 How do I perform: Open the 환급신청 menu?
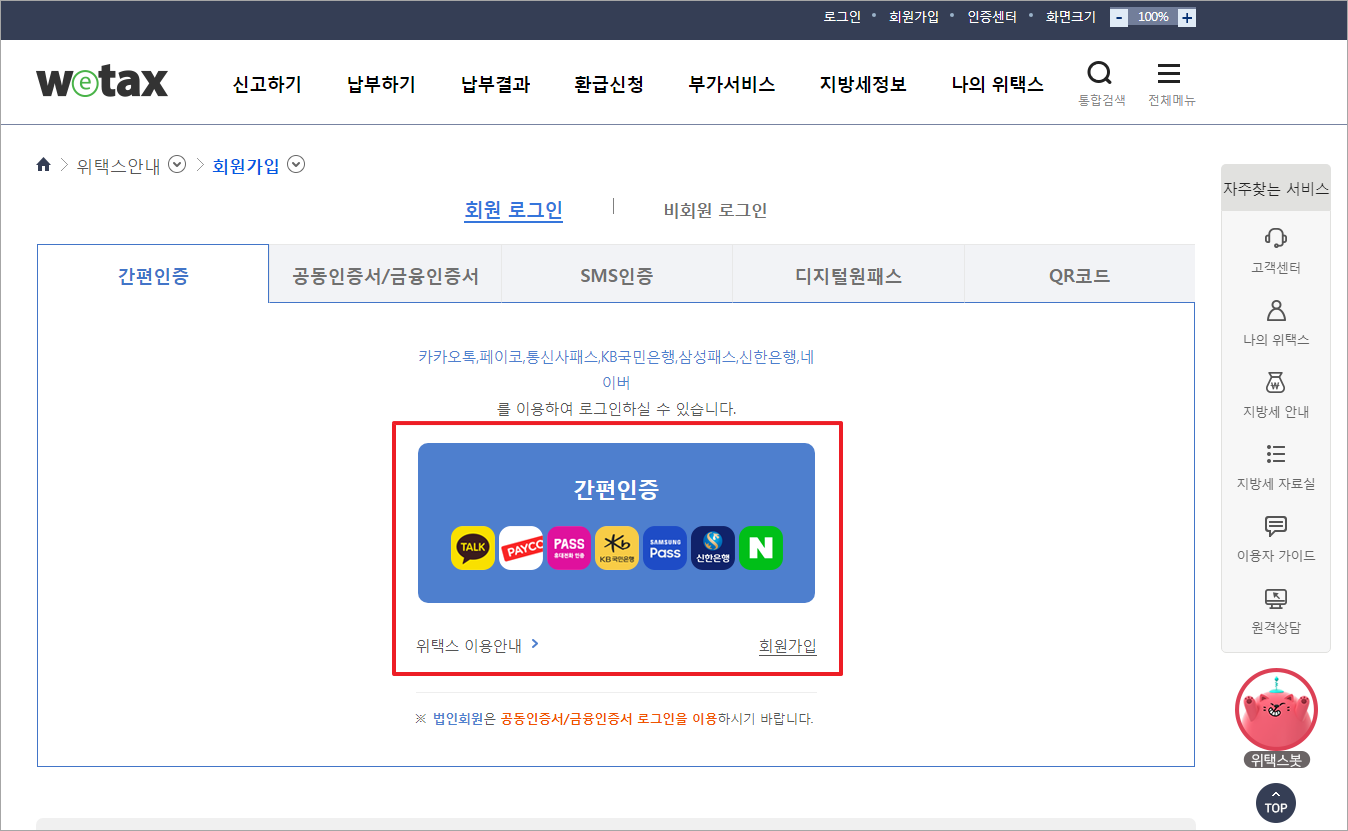click(x=609, y=84)
